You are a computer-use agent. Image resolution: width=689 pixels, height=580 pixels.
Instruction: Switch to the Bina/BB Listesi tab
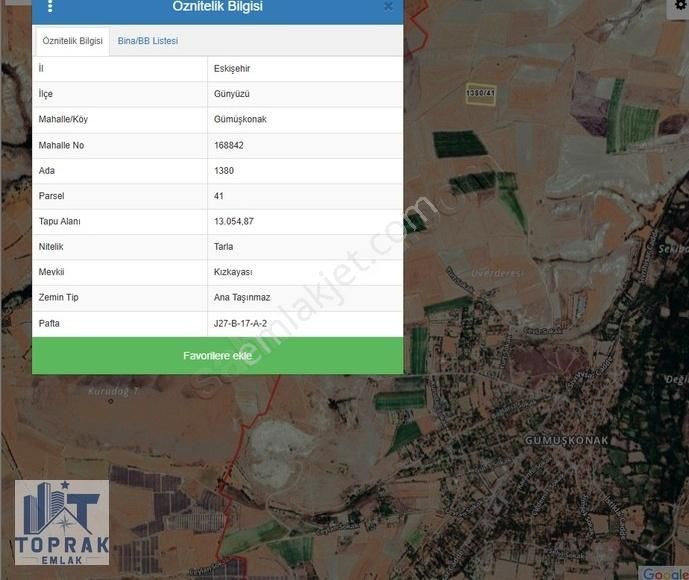coord(148,41)
